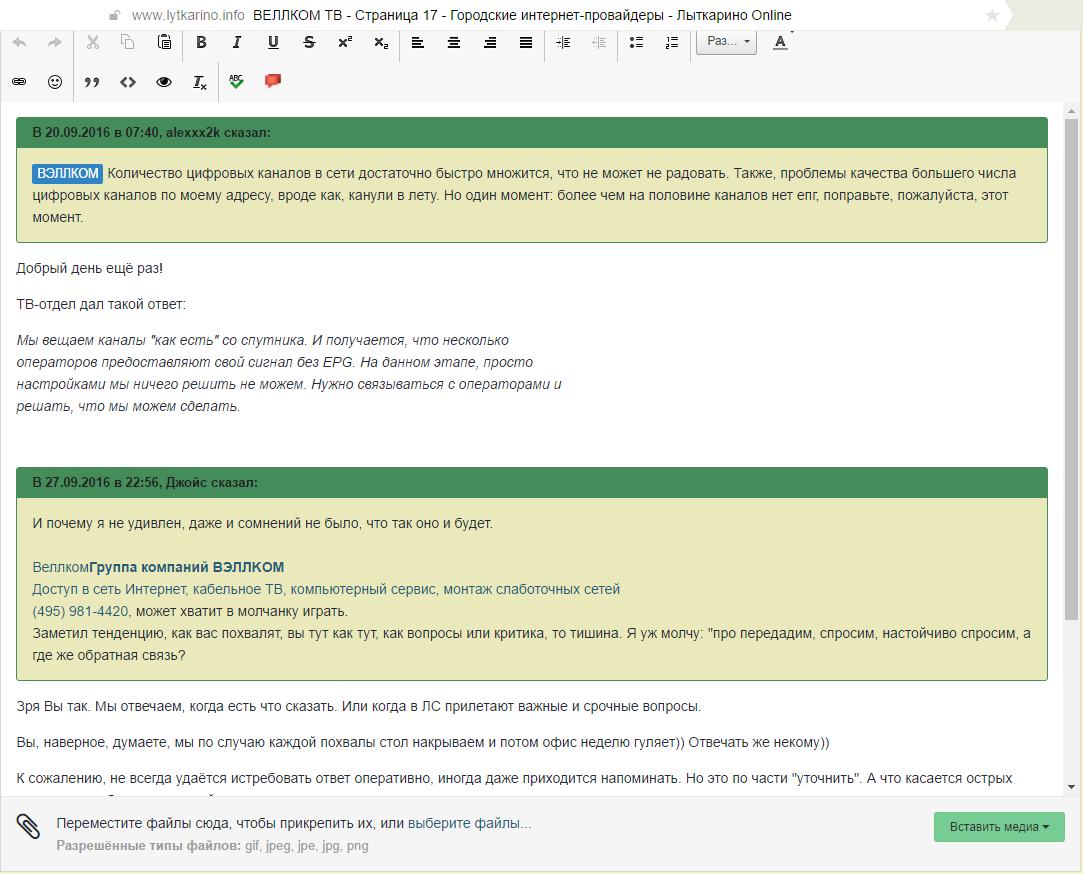
Task: Insert a quote block
Action: 92,82
